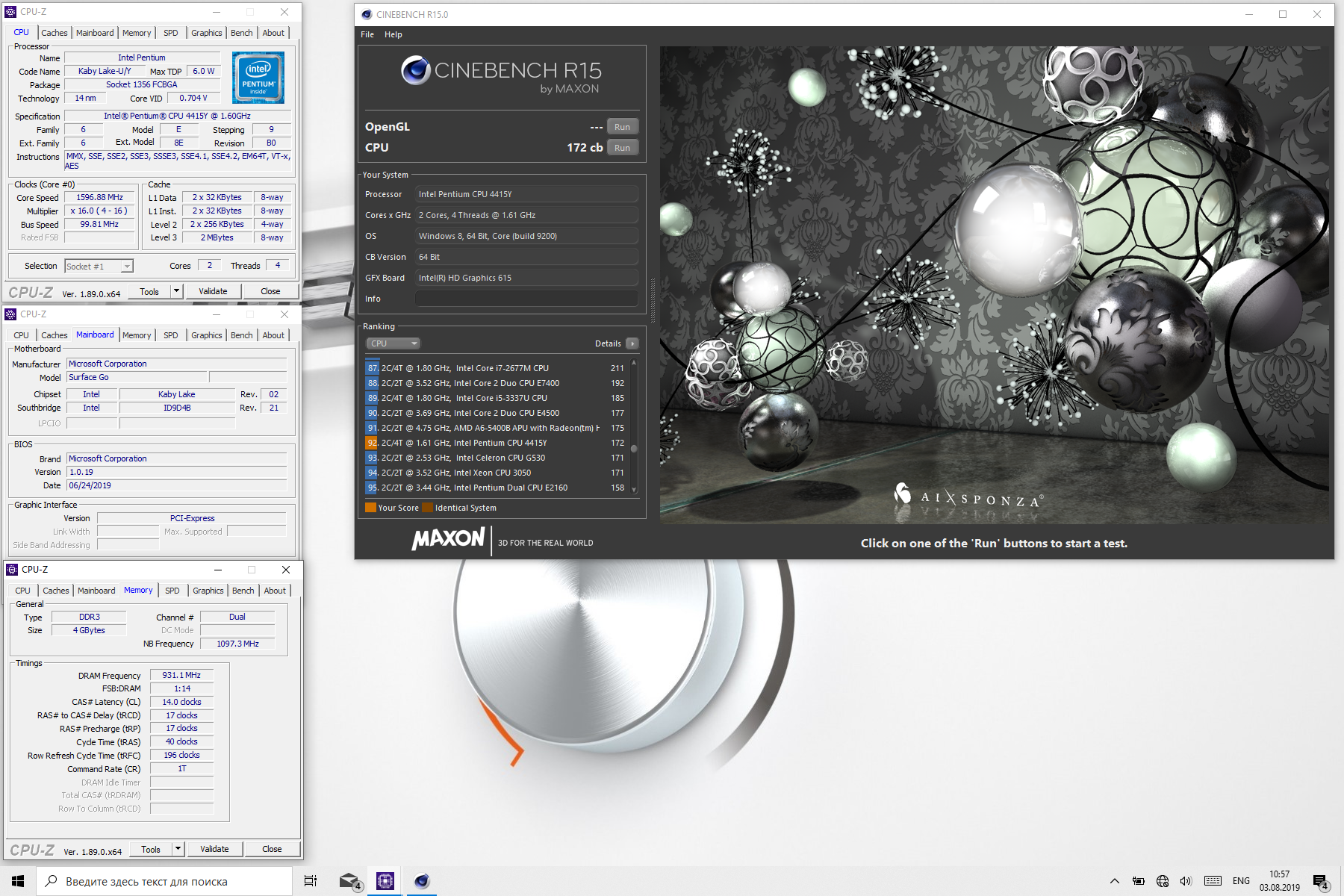Click Tools button in Memory CPU-Z window

151,849
